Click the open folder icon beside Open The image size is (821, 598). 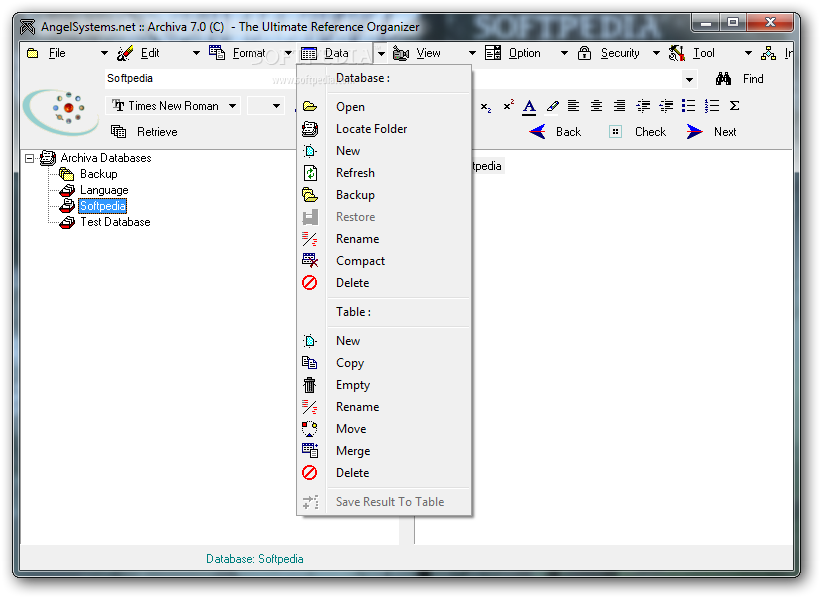310,107
